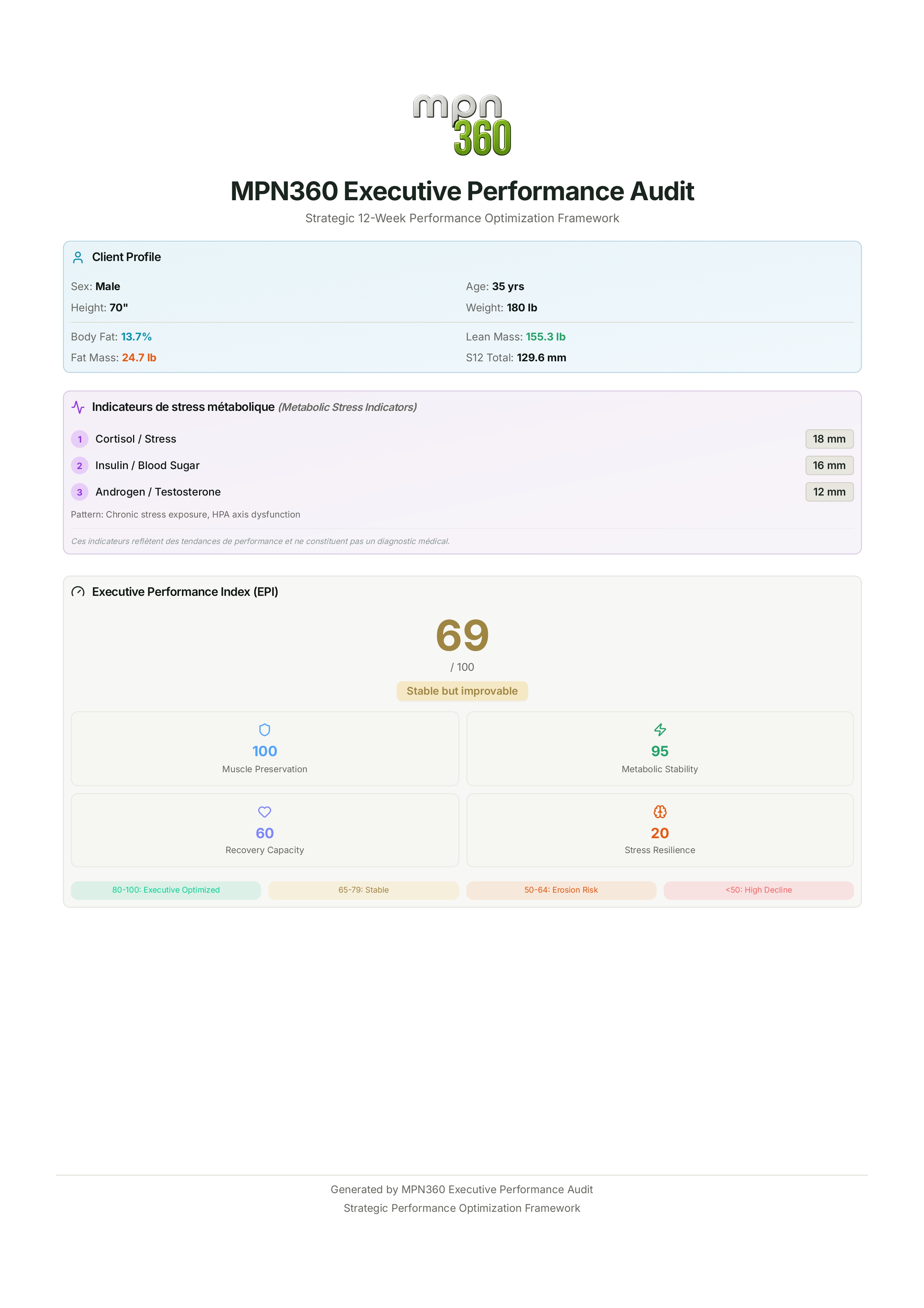The image size is (924, 1308).
Task: Click the lightning bolt icon for Metabolic Stability
Action: pos(660,730)
